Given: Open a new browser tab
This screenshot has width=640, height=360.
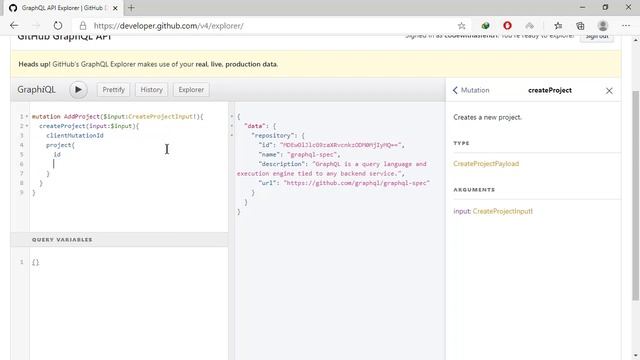Looking at the screenshot, I should (x=131, y=8).
